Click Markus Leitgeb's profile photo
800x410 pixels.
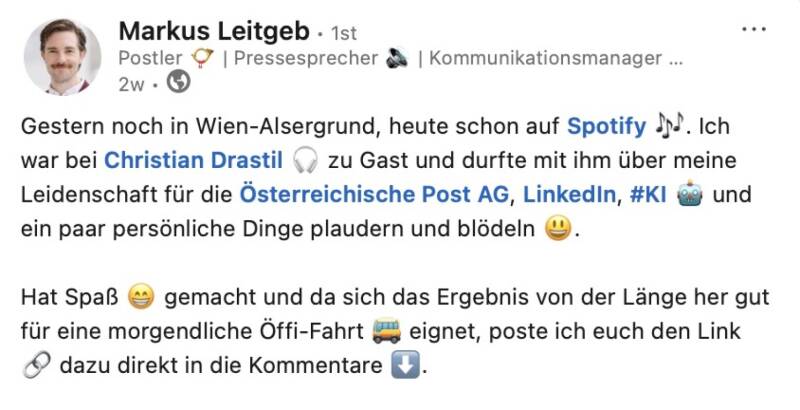(62, 56)
